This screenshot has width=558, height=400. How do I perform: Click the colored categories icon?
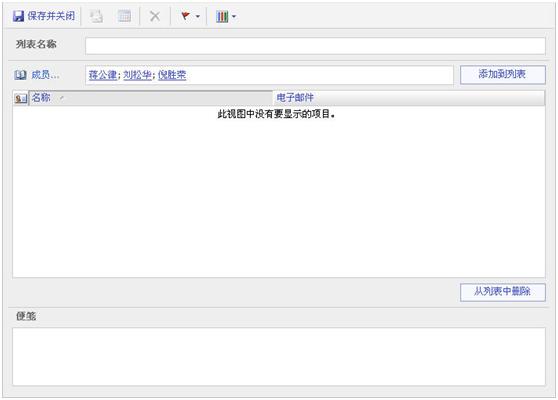(222, 16)
